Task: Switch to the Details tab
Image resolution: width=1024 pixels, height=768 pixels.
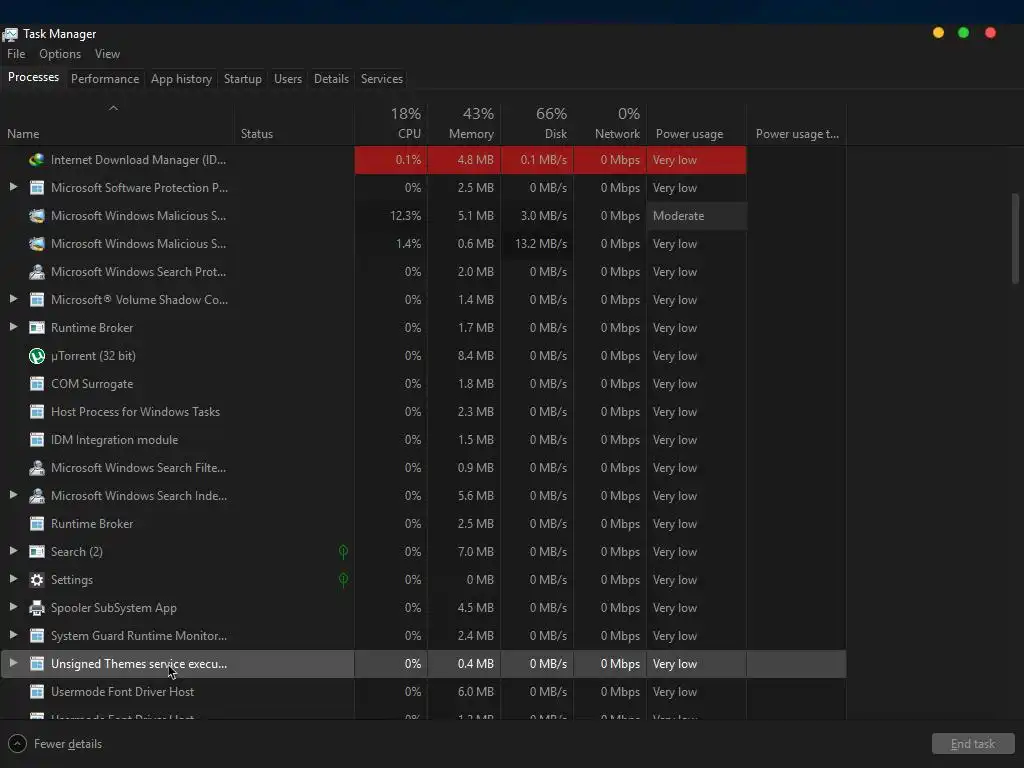Action: pos(332,79)
